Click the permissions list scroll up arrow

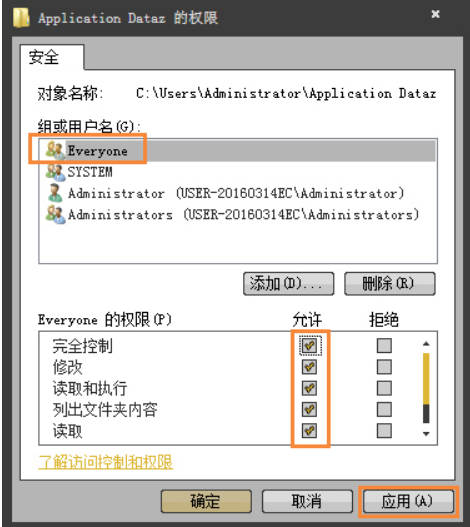426,343
